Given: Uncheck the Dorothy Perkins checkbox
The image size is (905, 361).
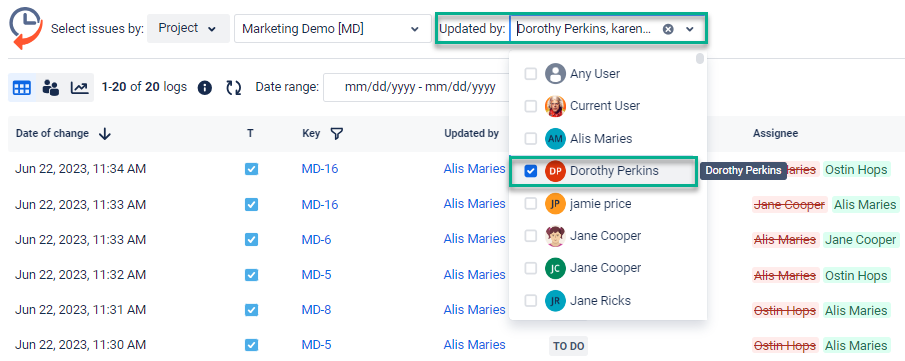Looking at the screenshot, I should click(x=530, y=171).
